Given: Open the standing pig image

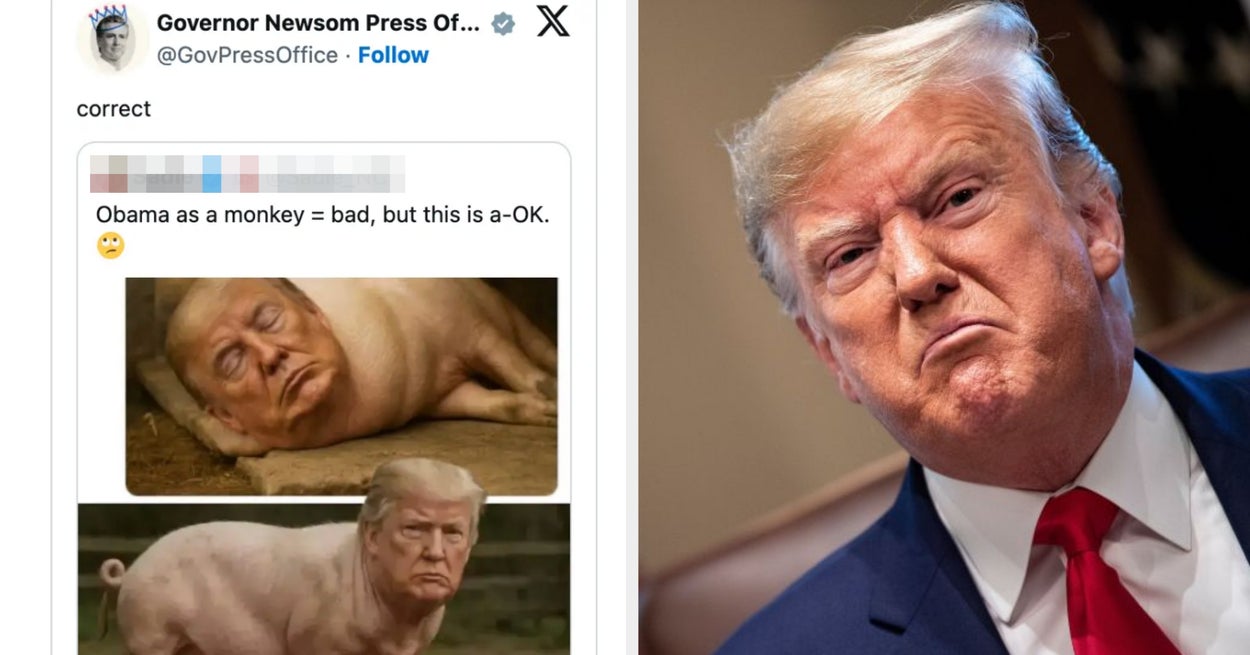Looking at the screenshot, I should pyautogui.click(x=324, y=579).
